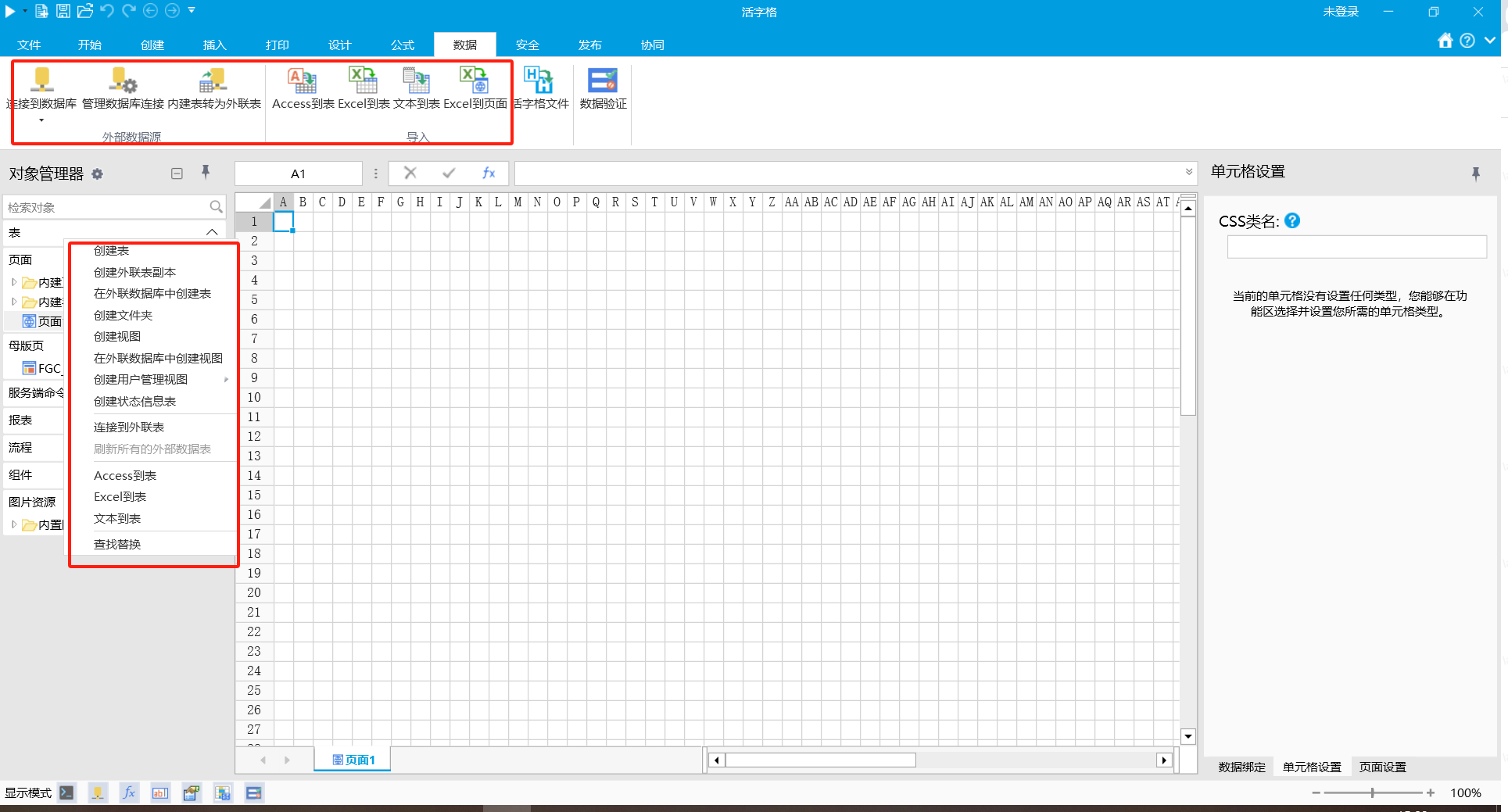
Task: Click 内建表转为外联表 icon
Action: (213, 79)
